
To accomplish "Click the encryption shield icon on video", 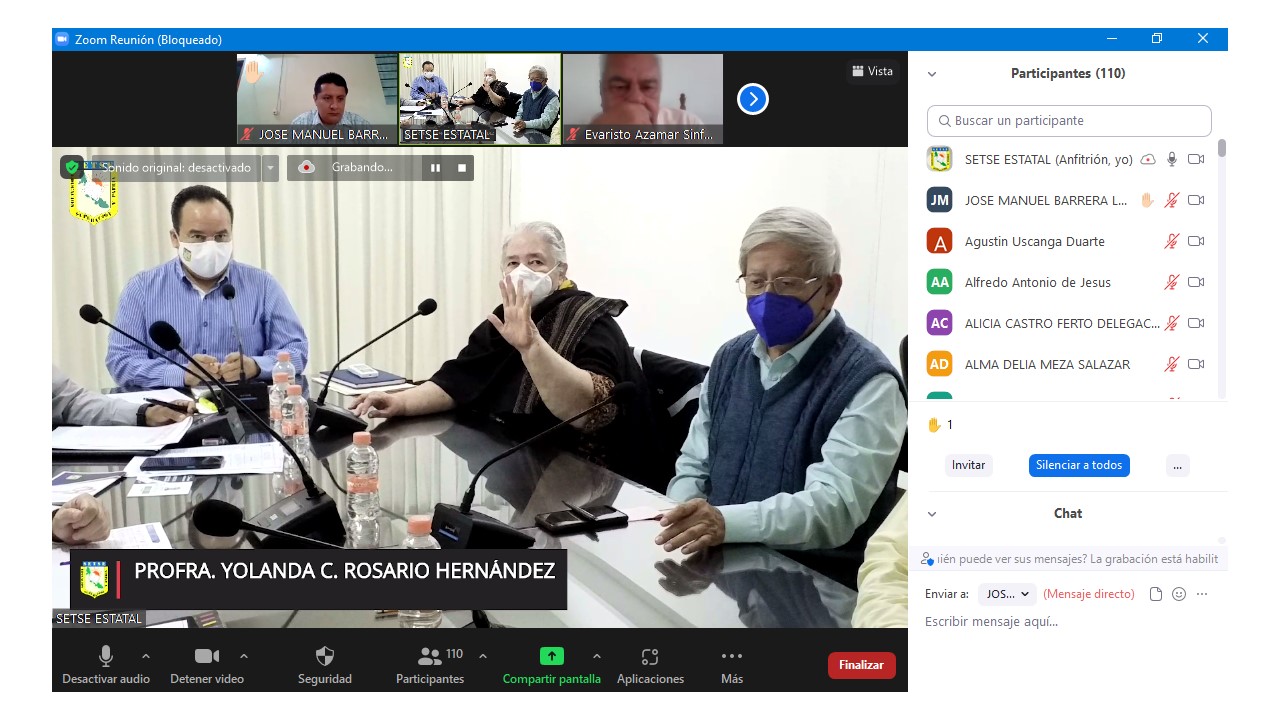I will coord(72,167).
